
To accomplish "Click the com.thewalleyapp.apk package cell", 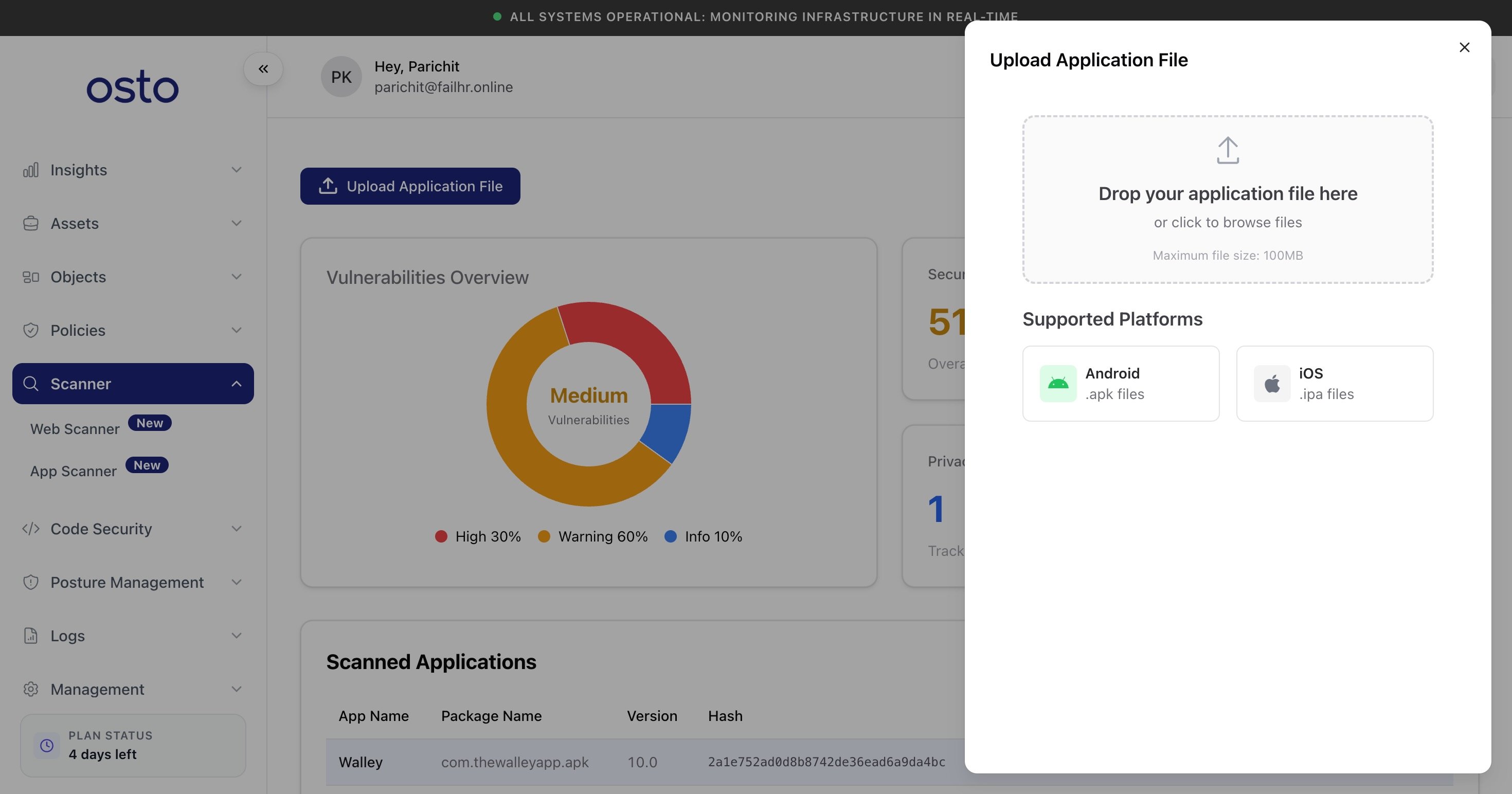I will coord(515,762).
